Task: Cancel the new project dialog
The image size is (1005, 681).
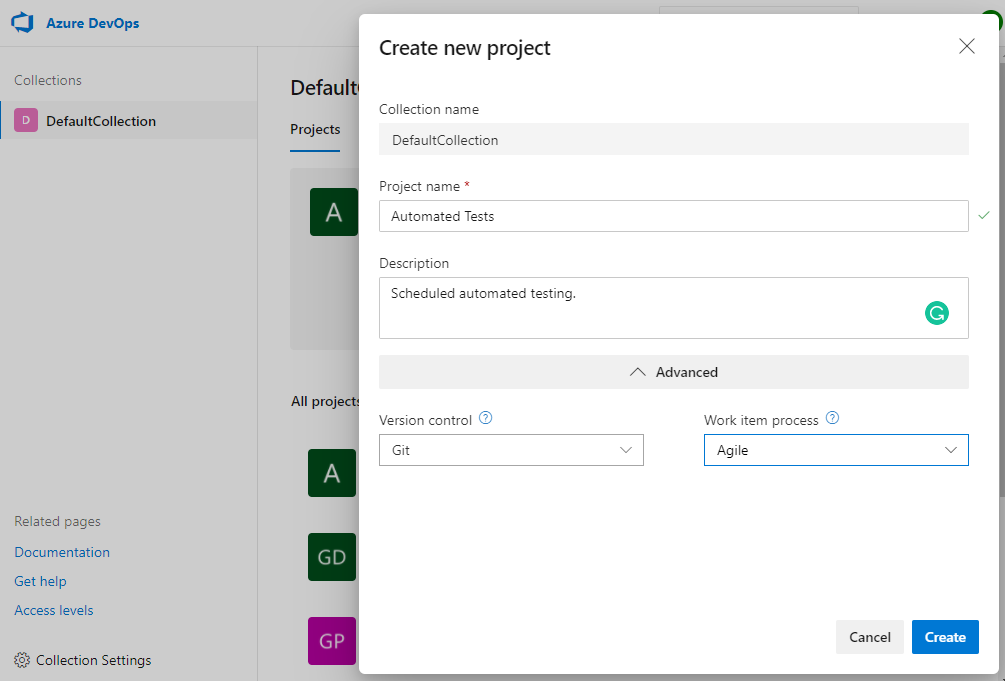Action: click(x=869, y=637)
